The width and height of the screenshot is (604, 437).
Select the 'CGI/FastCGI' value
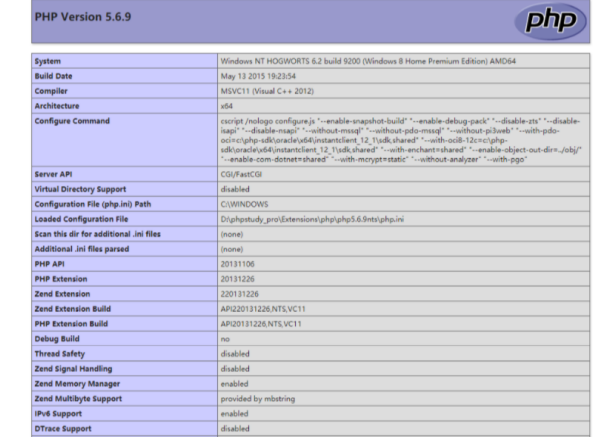coord(241,174)
